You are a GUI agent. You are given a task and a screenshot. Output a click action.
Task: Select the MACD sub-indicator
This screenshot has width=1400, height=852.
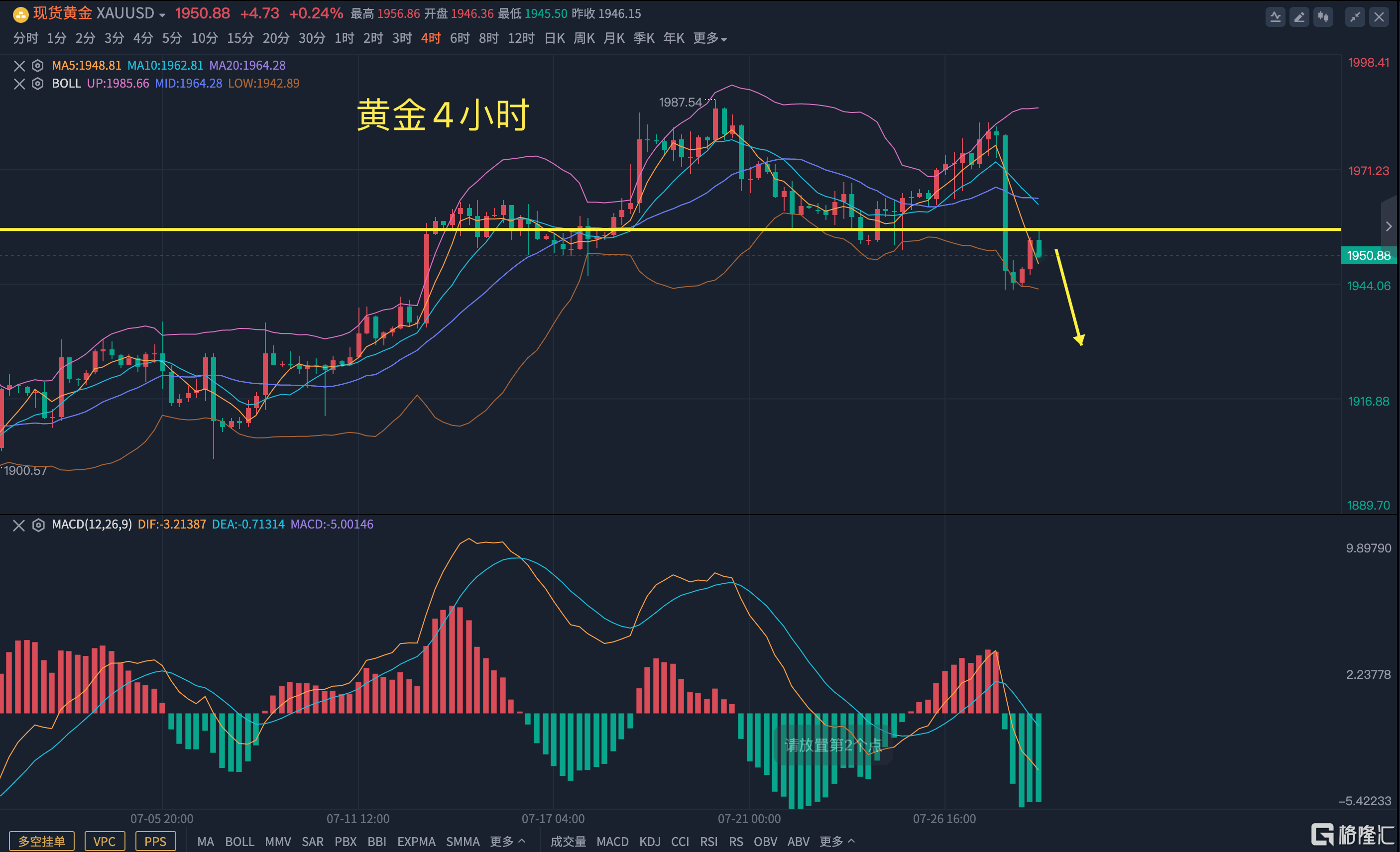[x=612, y=842]
